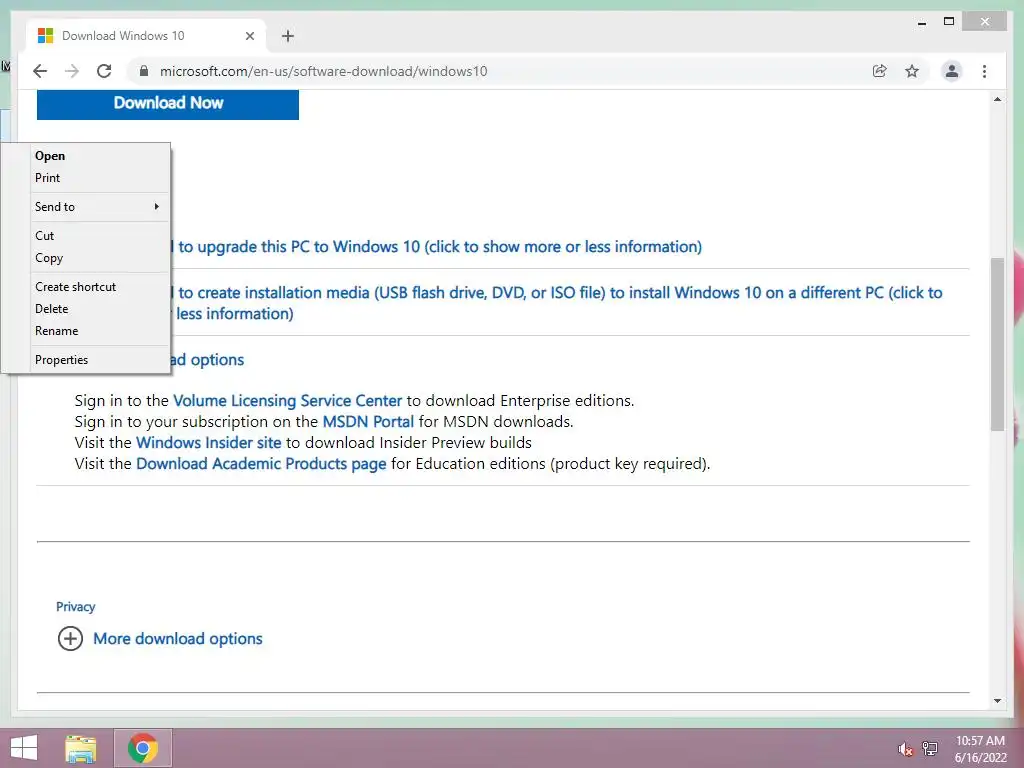Image resolution: width=1024 pixels, height=768 pixels.
Task: Open the share this page icon
Action: click(x=880, y=71)
